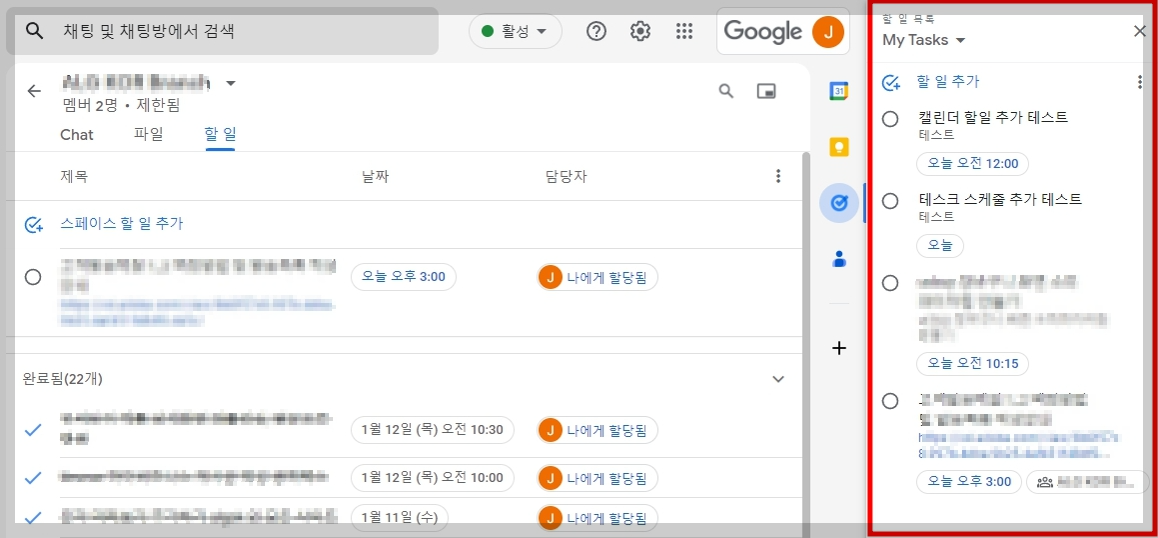The width and height of the screenshot is (1158, 538).
Task: Open the Settings gear icon
Action: click(640, 31)
